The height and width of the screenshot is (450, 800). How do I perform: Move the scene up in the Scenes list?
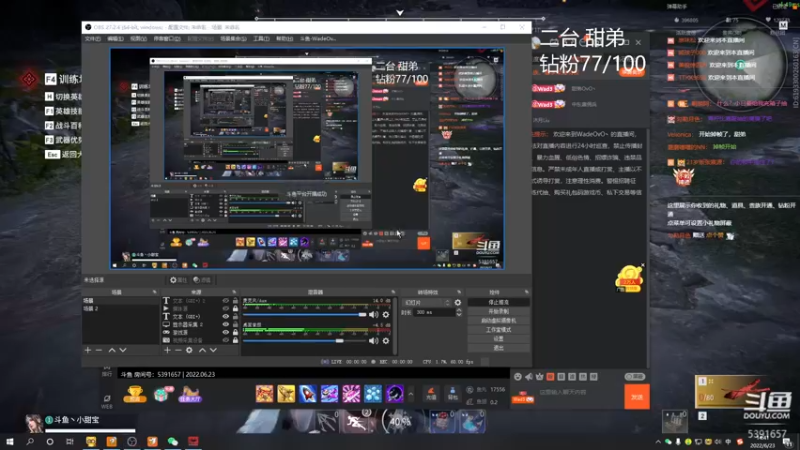coord(112,350)
